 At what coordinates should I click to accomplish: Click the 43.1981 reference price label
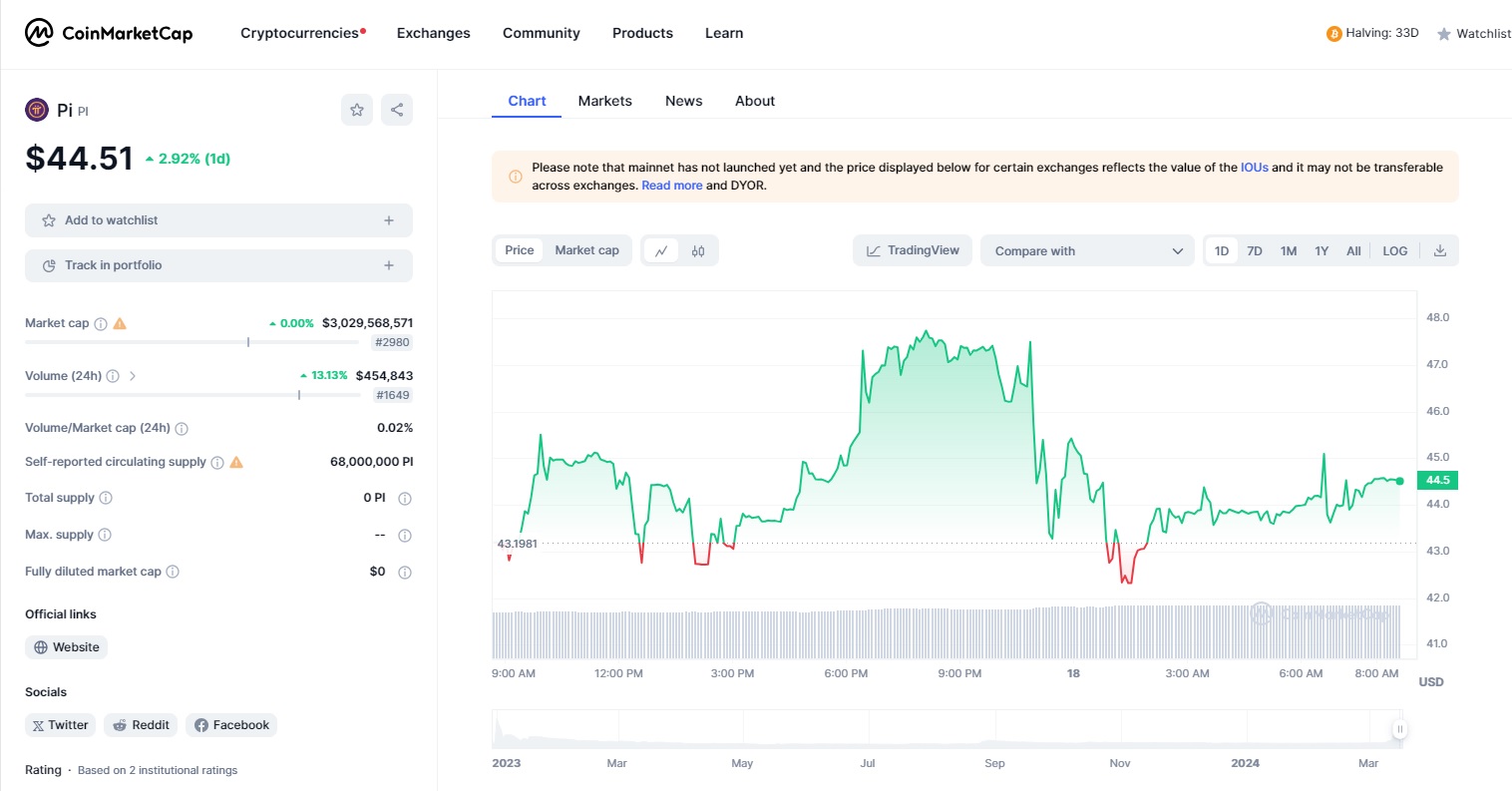pyautogui.click(x=518, y=544)
